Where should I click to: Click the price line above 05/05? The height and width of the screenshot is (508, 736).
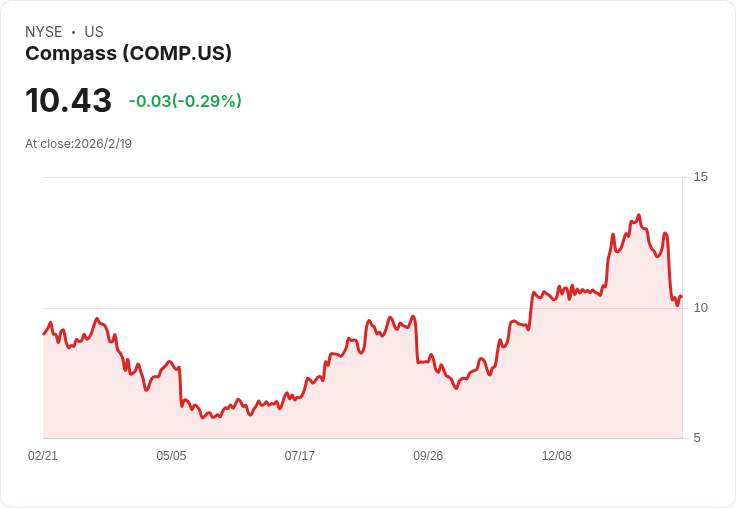click(171, 364)
